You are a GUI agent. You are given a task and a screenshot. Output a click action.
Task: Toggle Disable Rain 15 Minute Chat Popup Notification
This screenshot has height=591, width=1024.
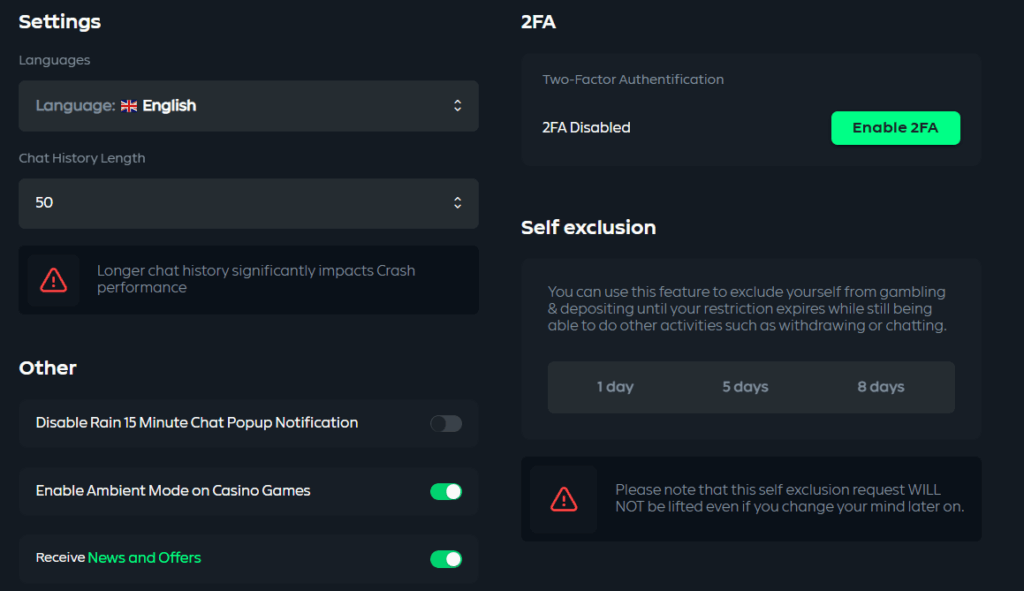point(446,424)
